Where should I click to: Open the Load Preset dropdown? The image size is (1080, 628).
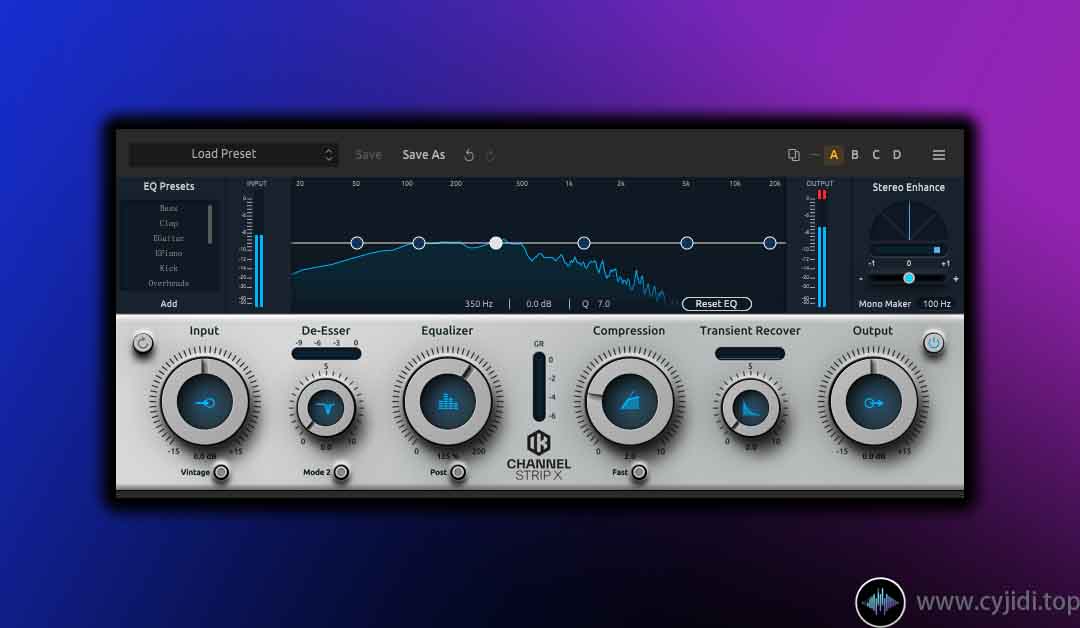tap(233, 154)
